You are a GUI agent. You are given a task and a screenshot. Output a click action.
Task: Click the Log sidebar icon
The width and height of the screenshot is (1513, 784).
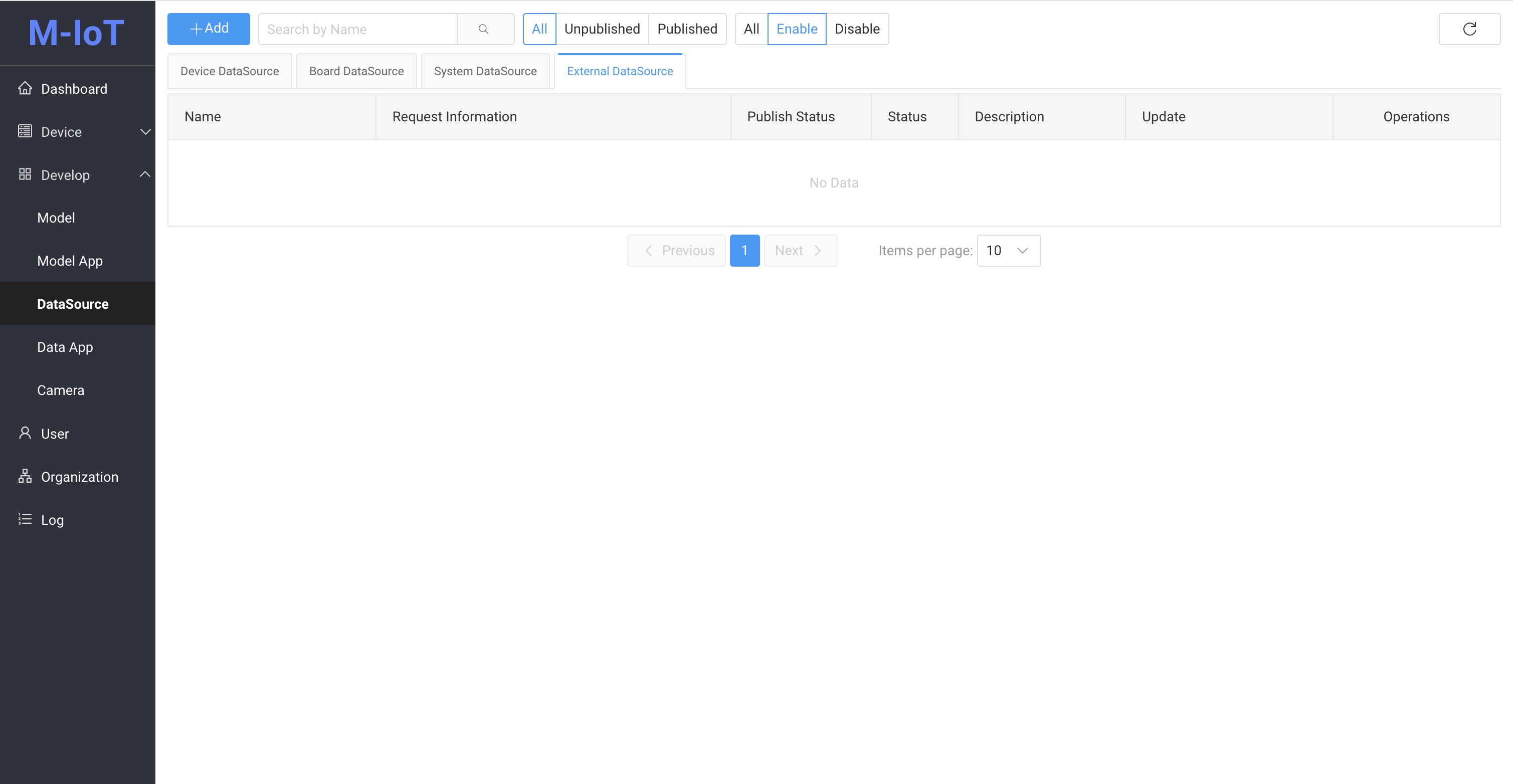(x=25, y=520)
